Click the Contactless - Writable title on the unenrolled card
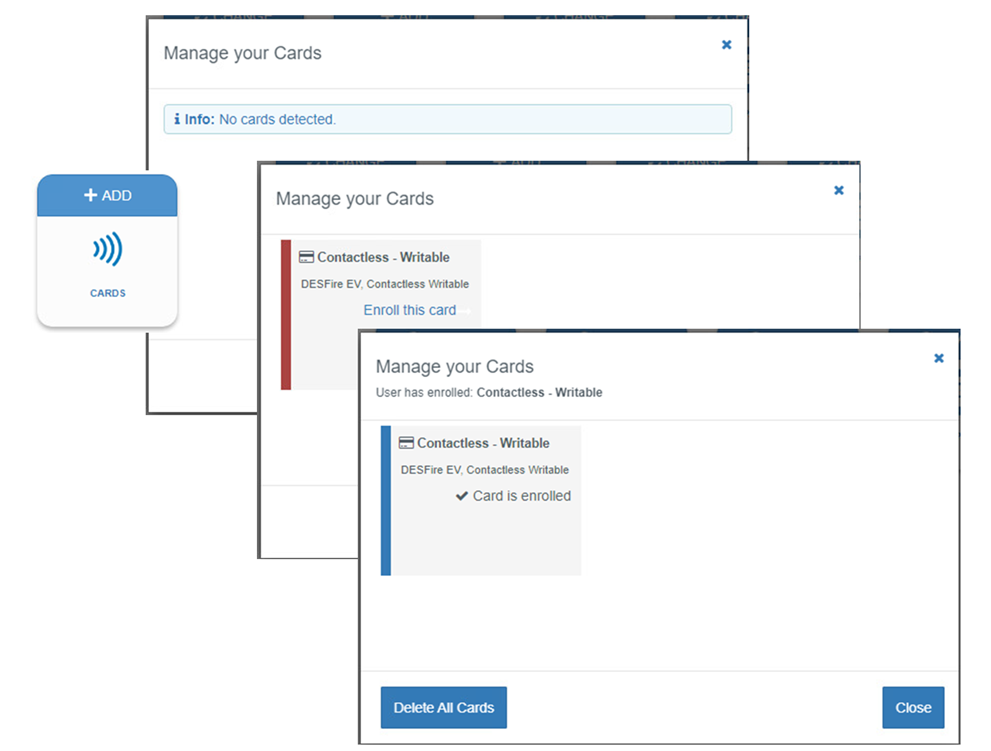The width and height of the screenshot is (991, 751). click(383, 258)
